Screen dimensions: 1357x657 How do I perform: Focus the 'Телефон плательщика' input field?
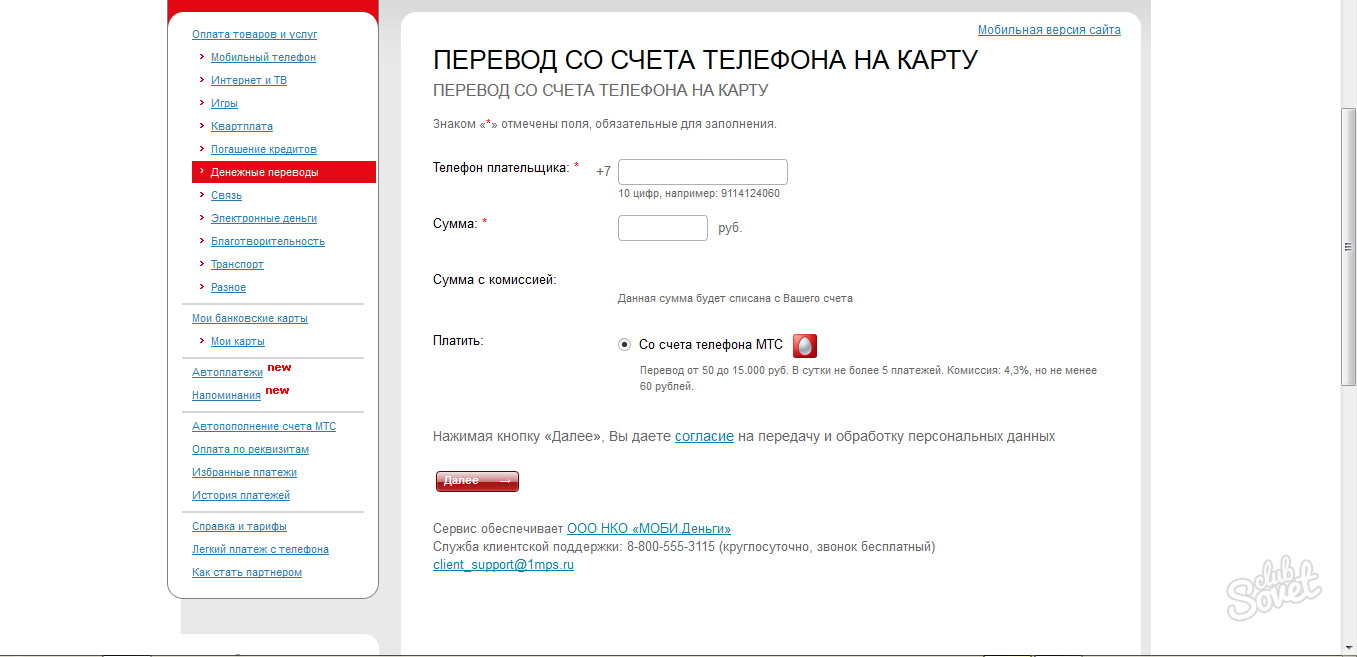click(x=703, y=172)
